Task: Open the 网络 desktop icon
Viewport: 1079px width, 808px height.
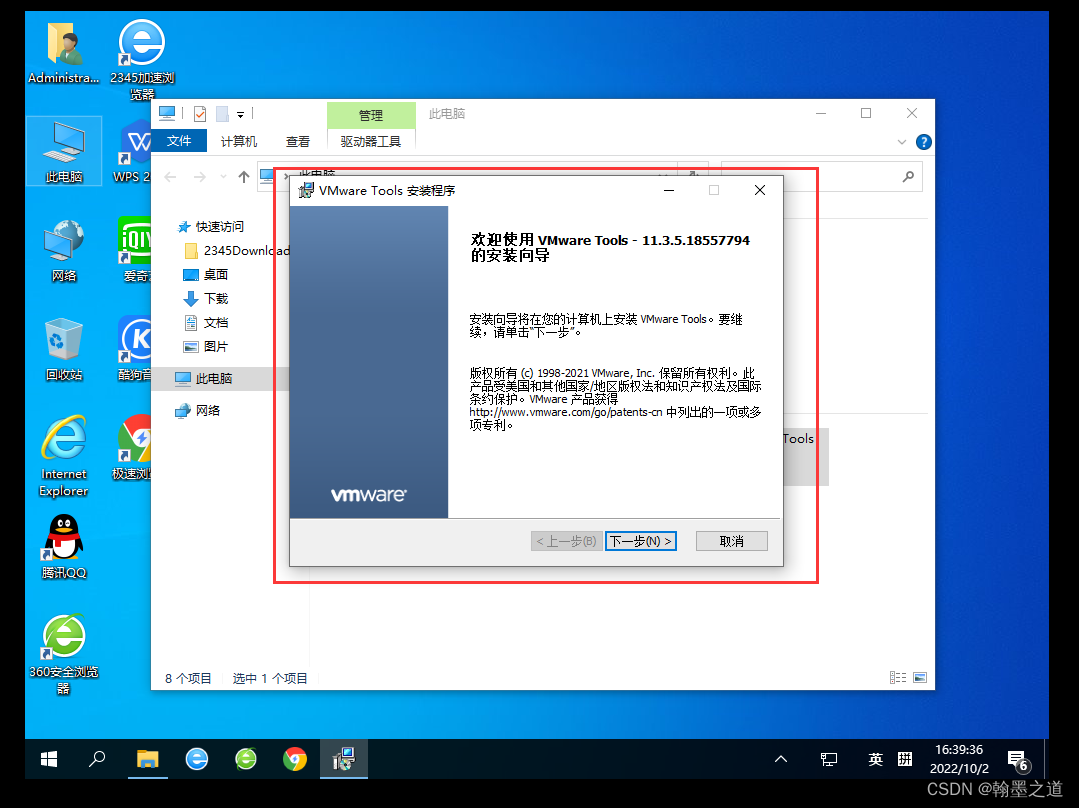Action: click(64, 251)
